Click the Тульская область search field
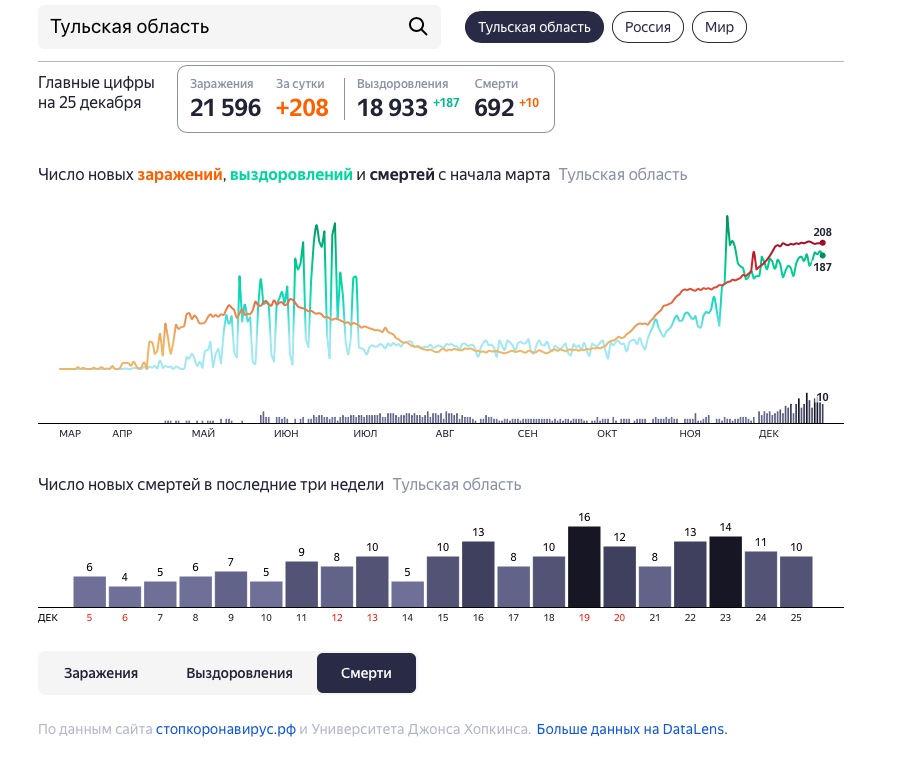 click(220, 27)
